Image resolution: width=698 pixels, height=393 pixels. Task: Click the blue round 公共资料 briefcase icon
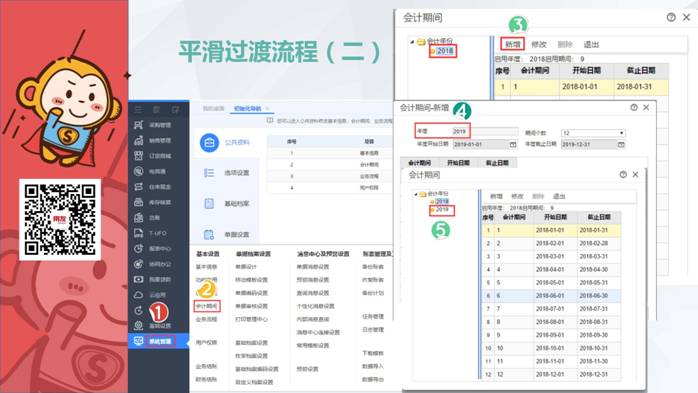(x=209, y=142)
